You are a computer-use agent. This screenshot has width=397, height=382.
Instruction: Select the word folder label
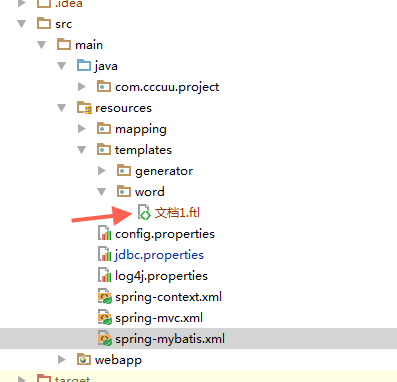150,192
